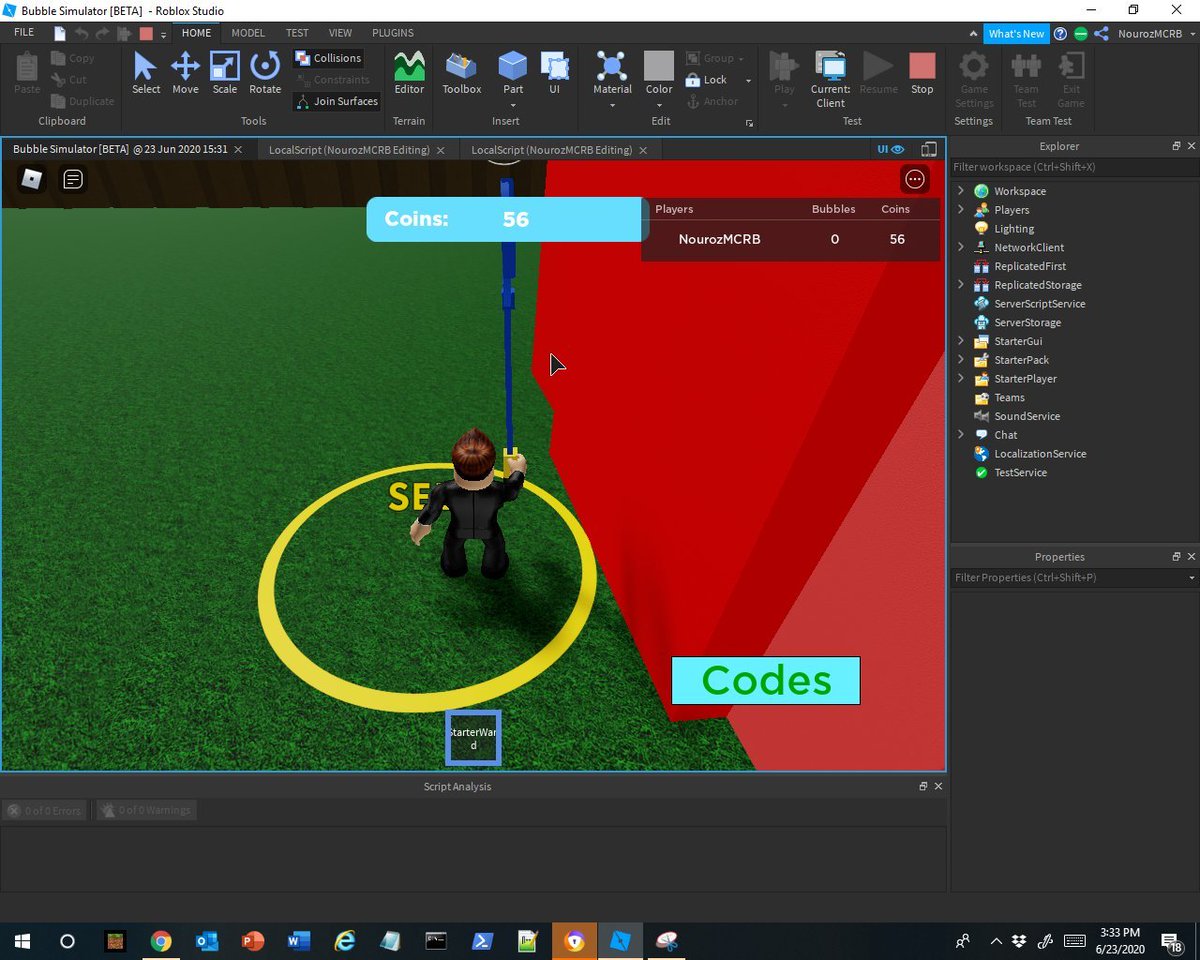
Task: Select SoundService in Explorer
Action: click(1026, 416)
